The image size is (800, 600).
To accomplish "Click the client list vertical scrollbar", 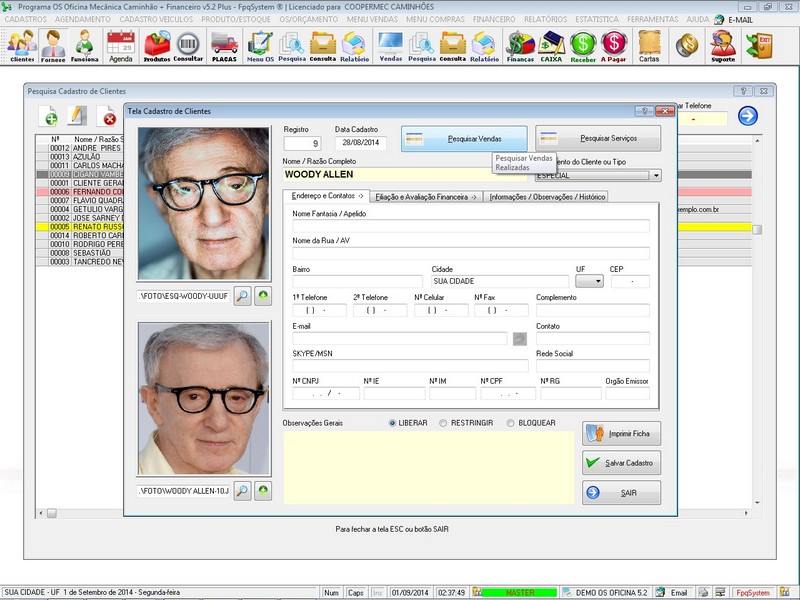I will click(757, 230).
